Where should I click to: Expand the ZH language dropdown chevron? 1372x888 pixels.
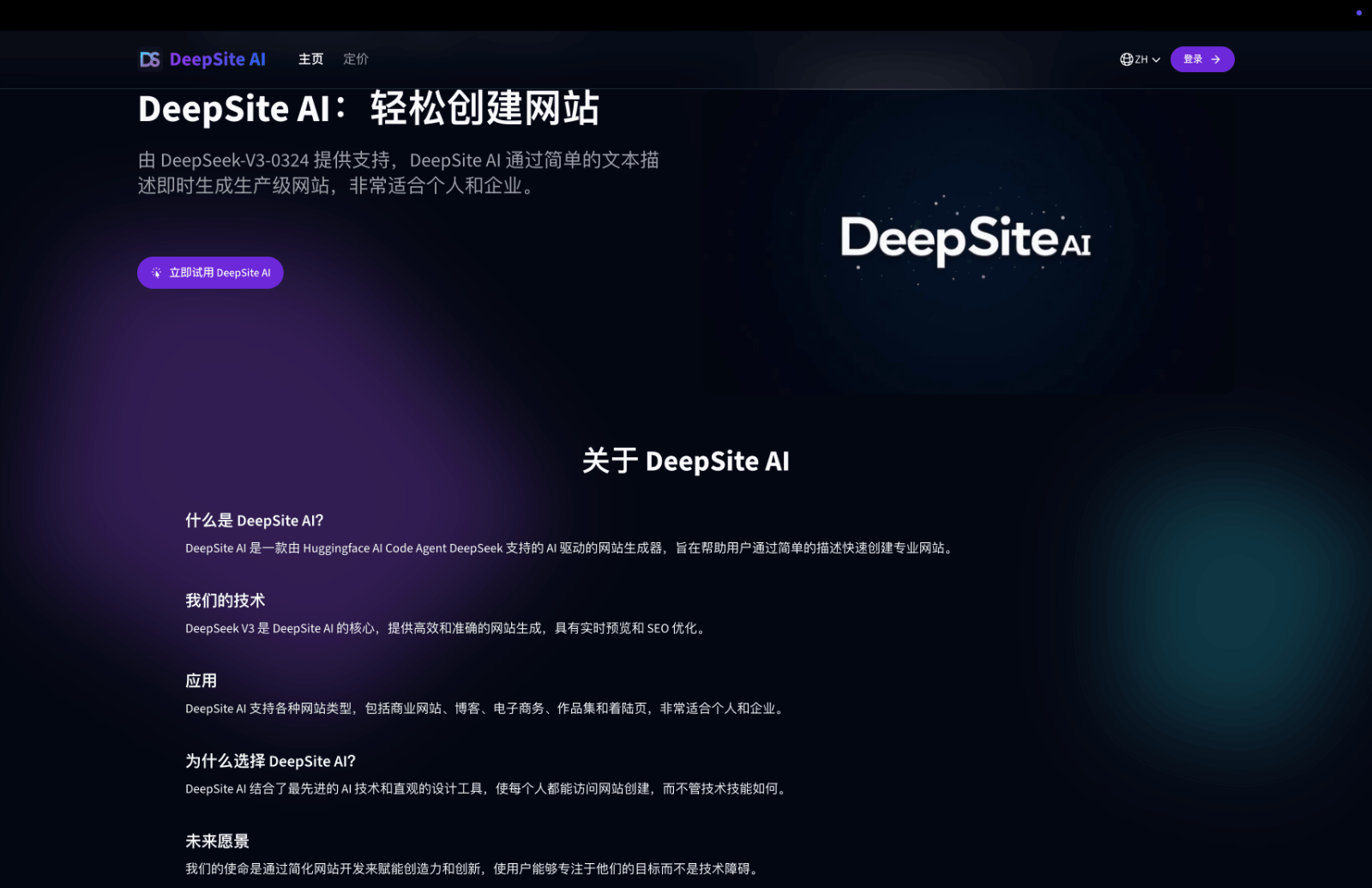(x=1156, y=60)
